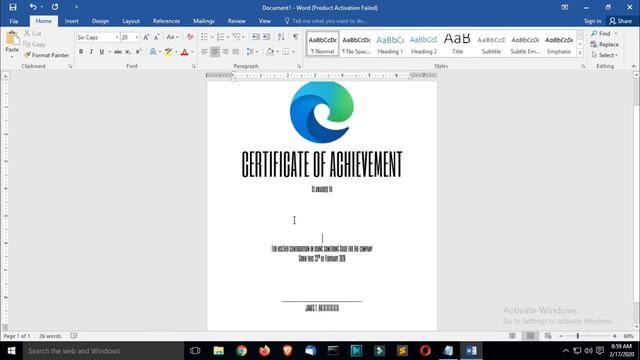Decrease the paragraph indent
The width and height of the screenshot is (640, 360).
256,37
